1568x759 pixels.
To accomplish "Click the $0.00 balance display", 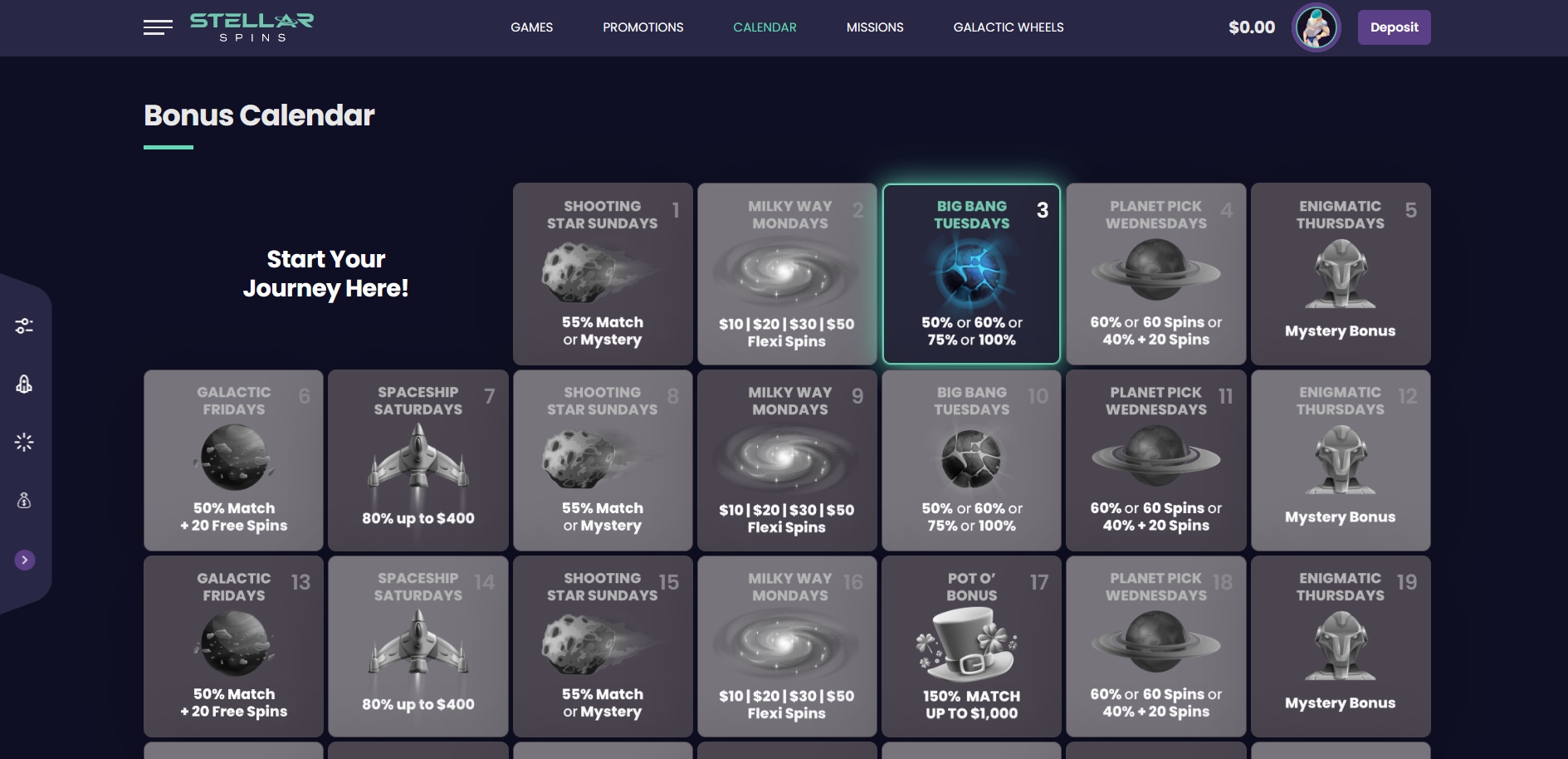I will click(x=1252, y=27).
